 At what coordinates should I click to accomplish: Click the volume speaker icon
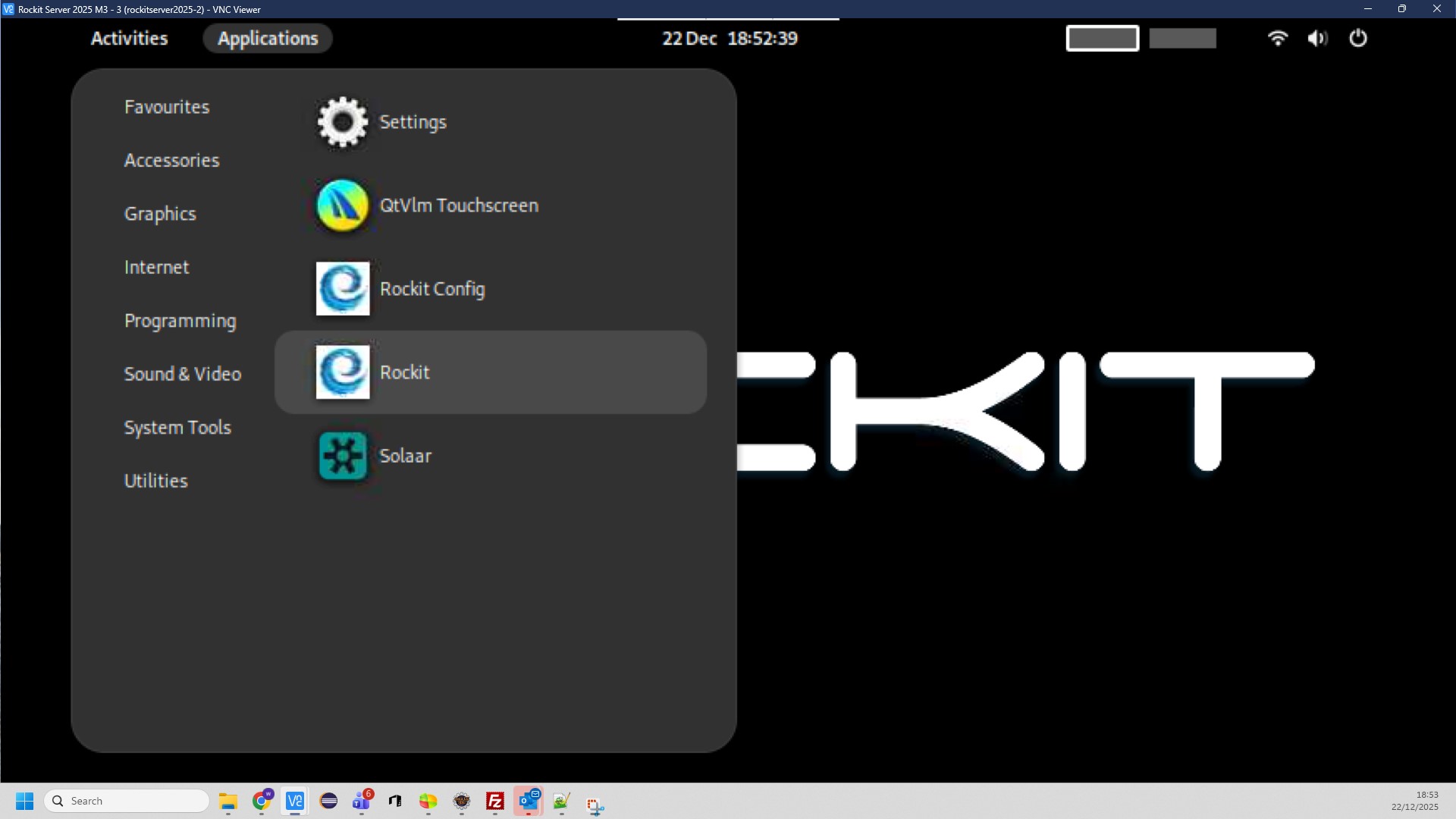click(1317, 38)
